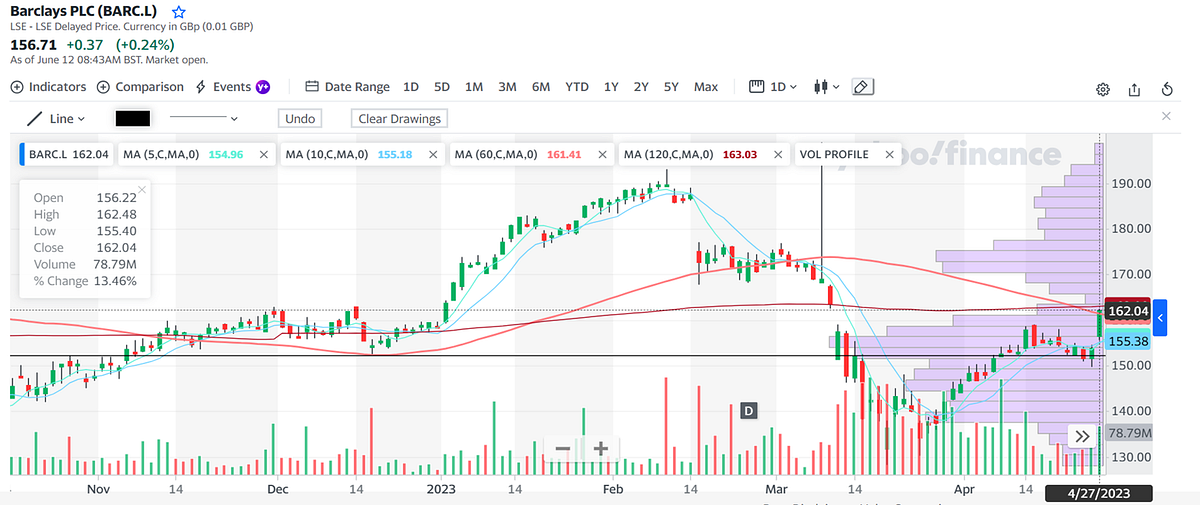Image resolution: width=1200 pixels, height=505 pixels.
Task: Click the Undo button
Action: click(x=300, y=118)
